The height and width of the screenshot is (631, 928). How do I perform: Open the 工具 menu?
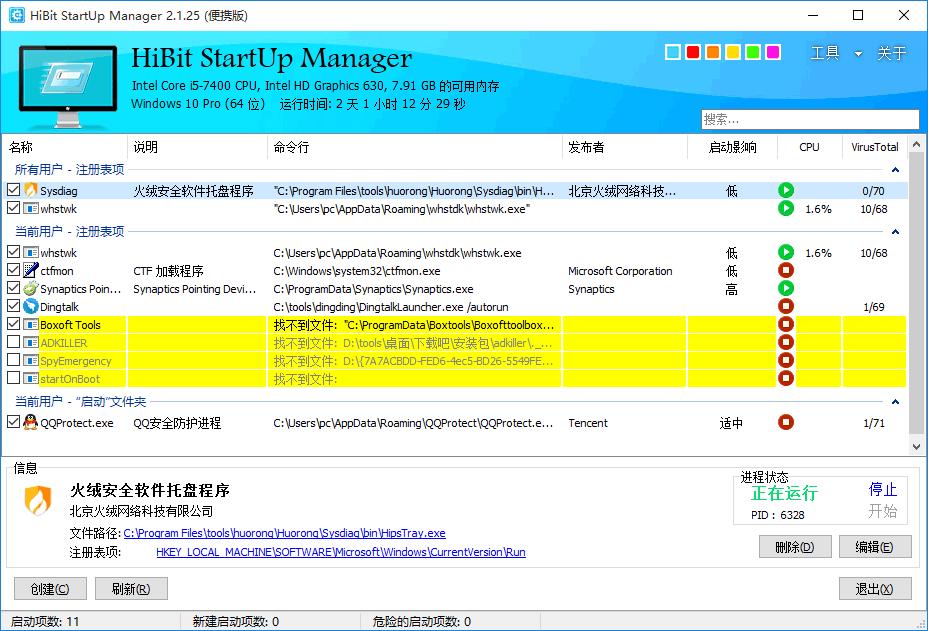(x=825, y=53)
